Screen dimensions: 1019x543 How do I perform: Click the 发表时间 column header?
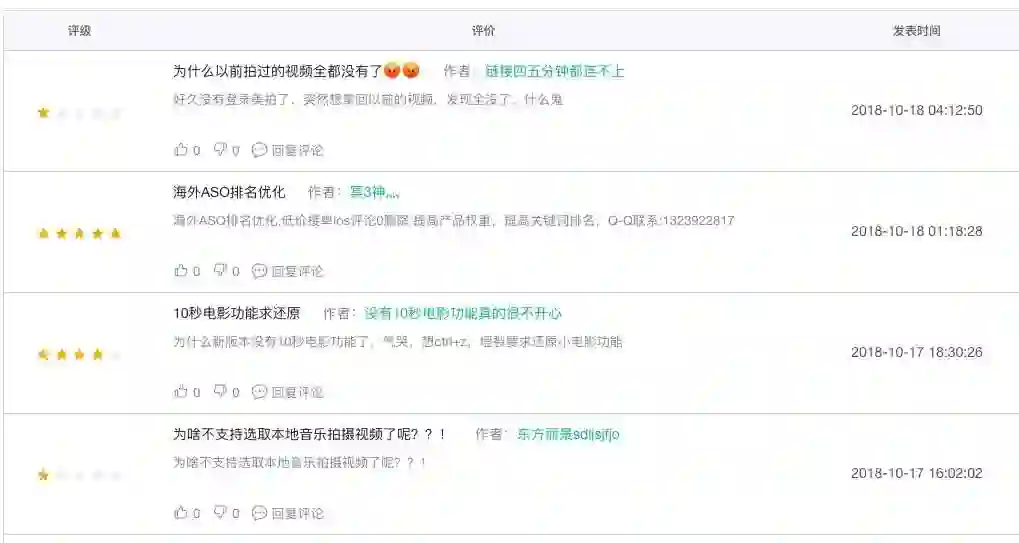point(916,31)
